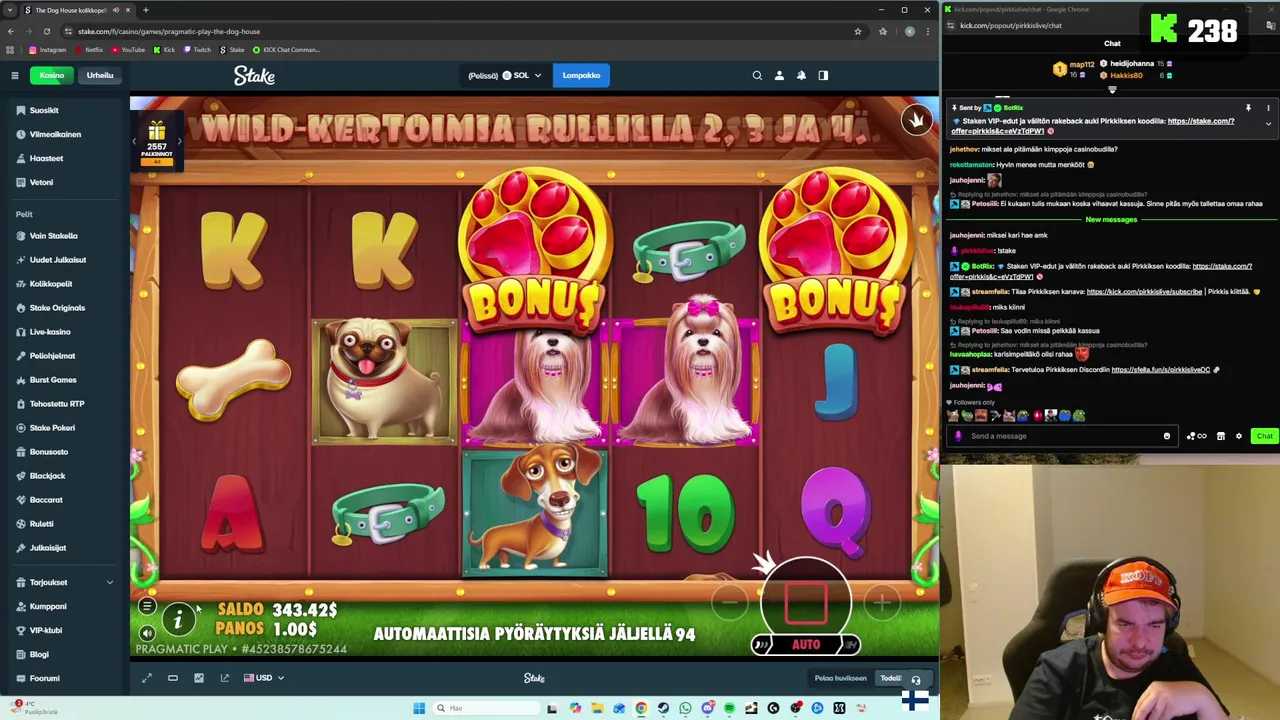1280x720 pixels.
Task: Open the Kick chat points infinity icon
Action: coord(1196,436)
